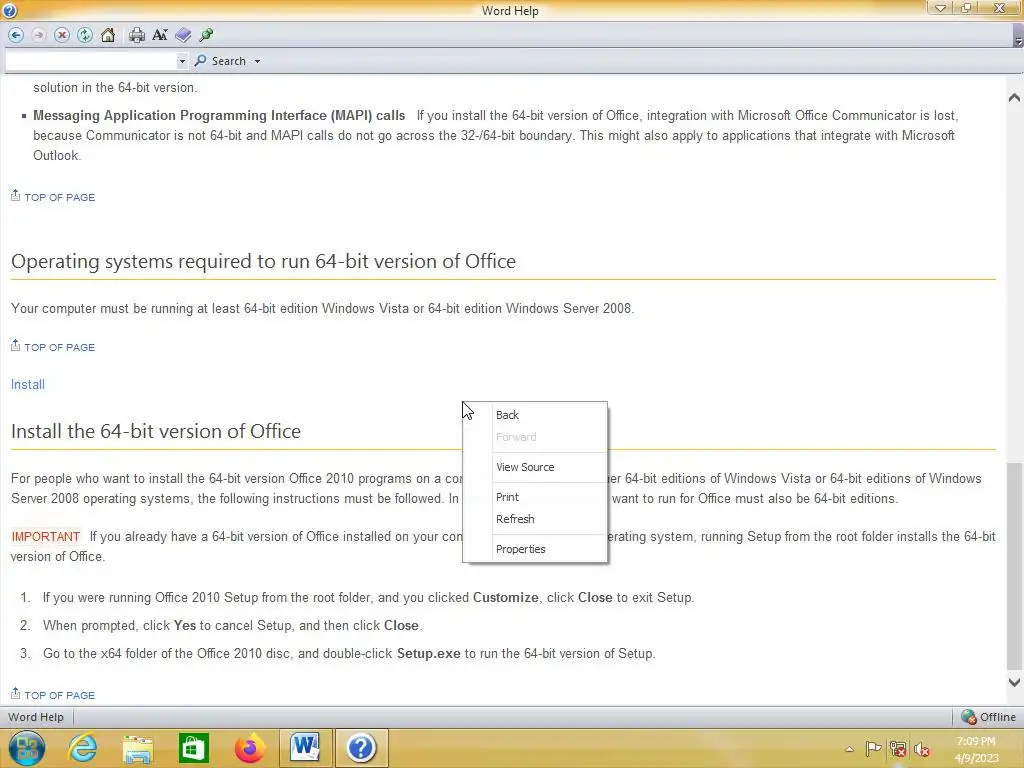
Task: Click the muted volume tray icon
Action: click(x=921, y=749)
